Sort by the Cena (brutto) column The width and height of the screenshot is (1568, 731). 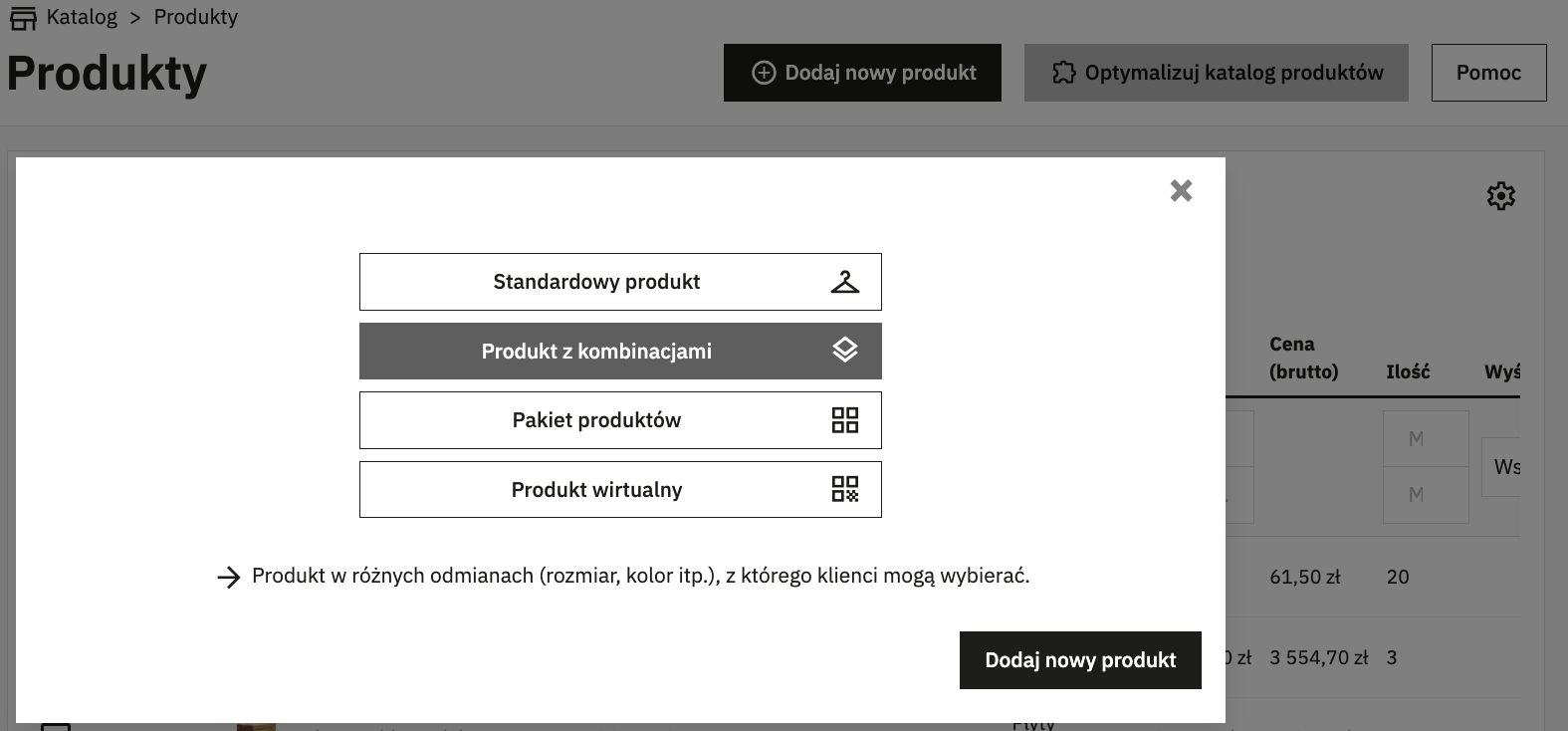(1303, 358)
